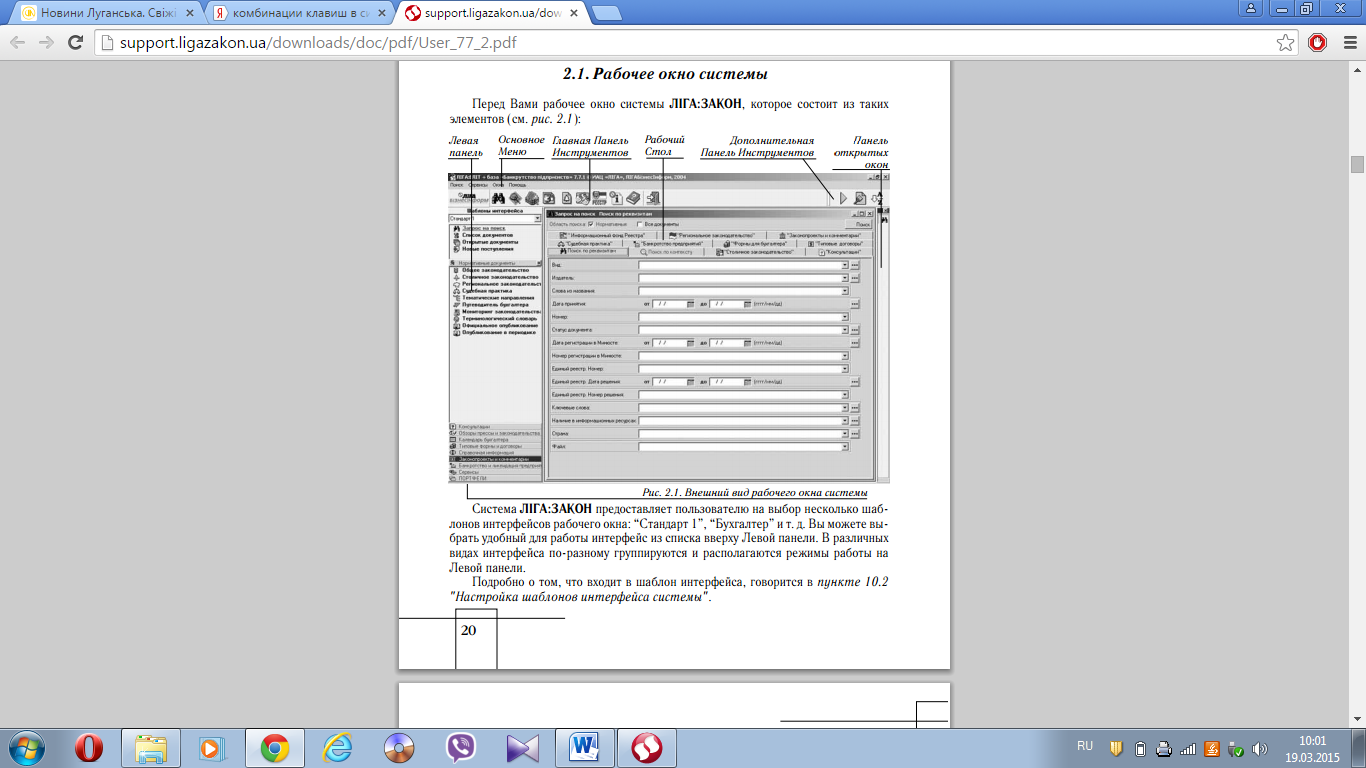Image resolution: width=1366 pixels, height=768 pixels.
Task: Click the italic text пункте 10.2
Action: coord(853,581)
